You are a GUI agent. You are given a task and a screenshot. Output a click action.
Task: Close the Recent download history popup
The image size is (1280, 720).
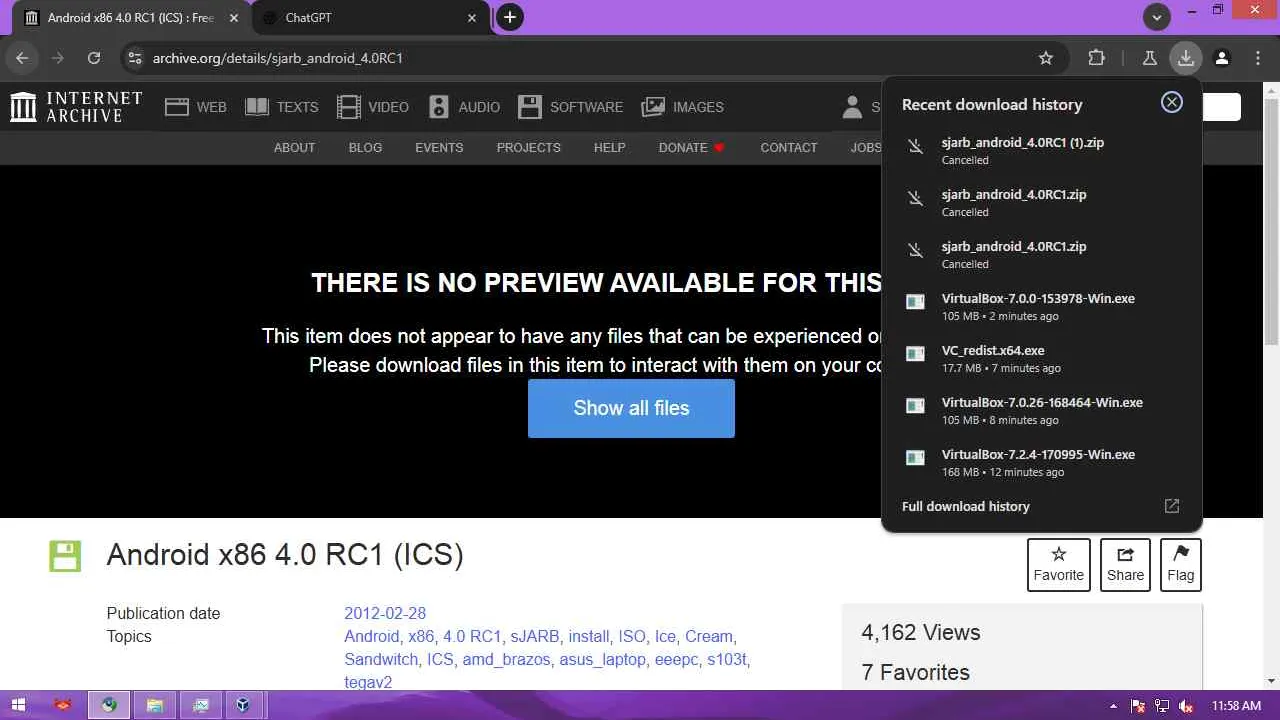click(x=1172, y=103)
